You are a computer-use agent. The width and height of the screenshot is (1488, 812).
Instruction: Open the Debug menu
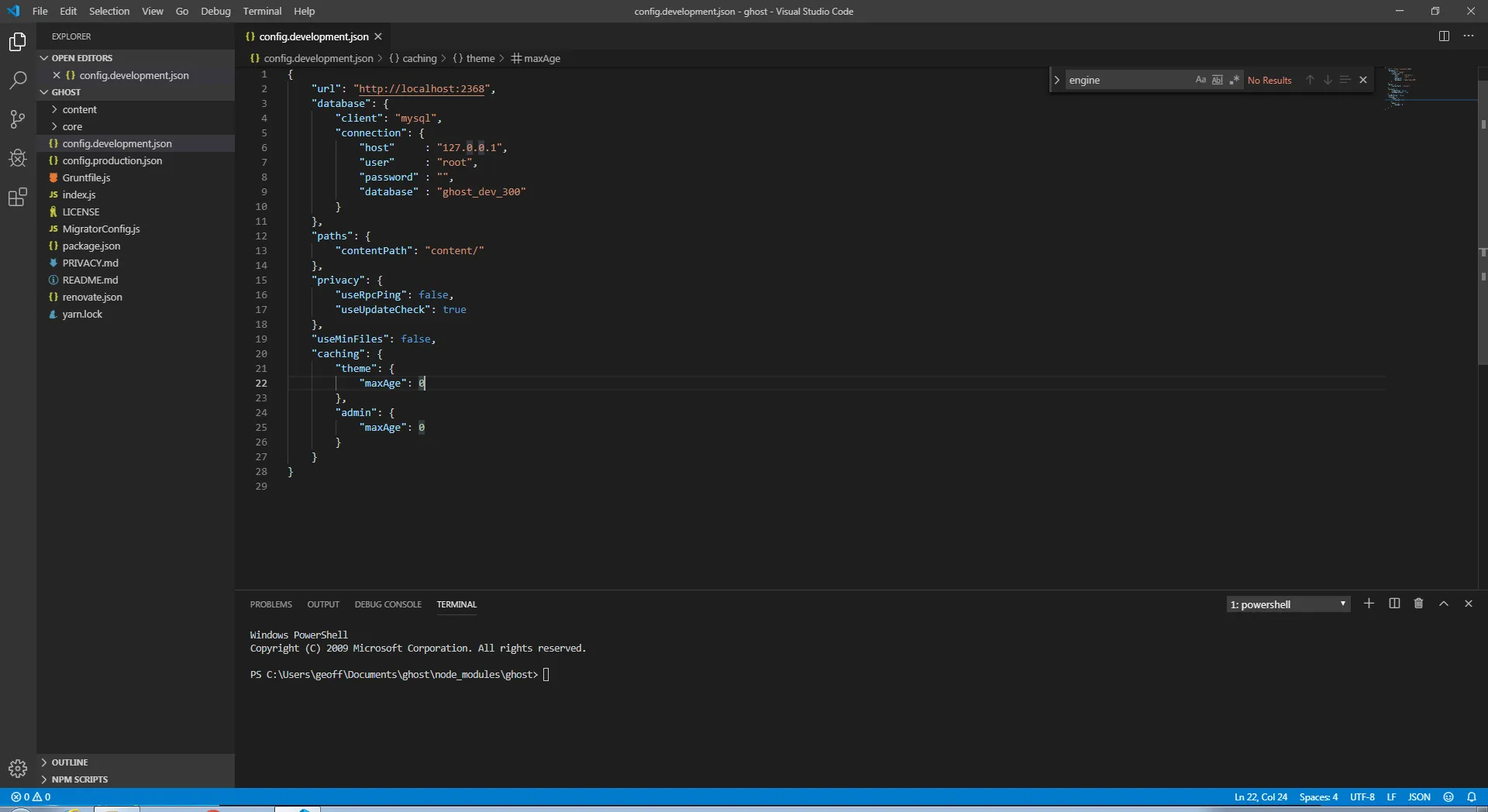(215, 11)
